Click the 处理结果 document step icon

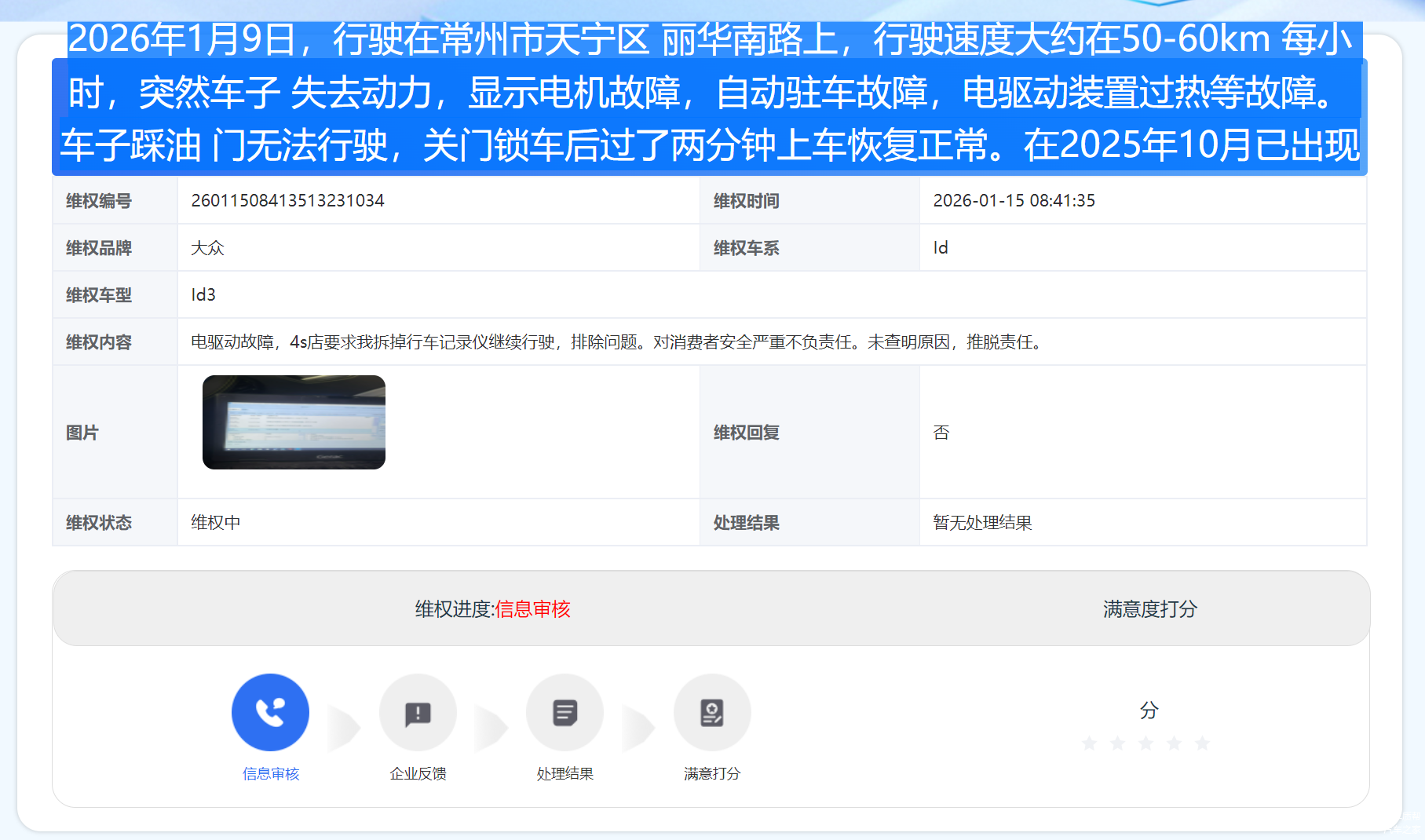(565, 712)
